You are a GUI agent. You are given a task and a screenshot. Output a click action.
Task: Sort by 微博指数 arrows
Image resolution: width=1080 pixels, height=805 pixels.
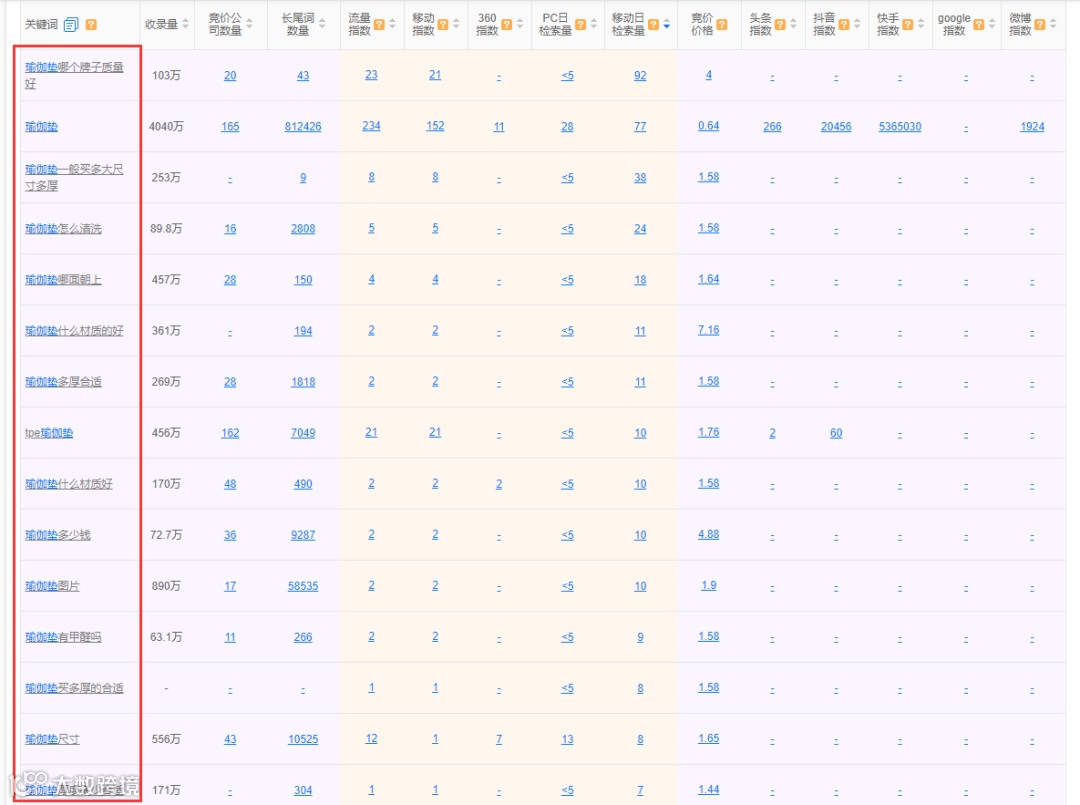pos(1053,25)
